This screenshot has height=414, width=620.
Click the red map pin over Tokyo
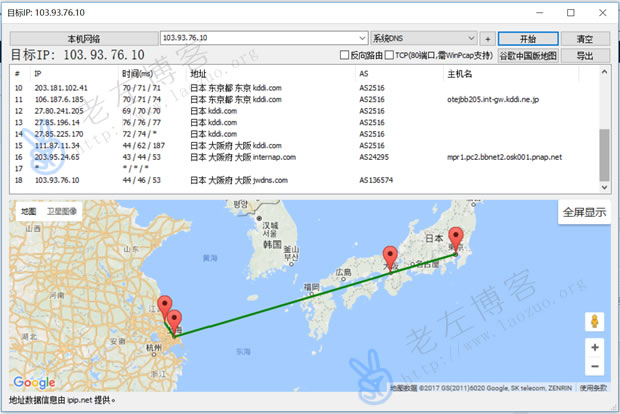coord(456,240)
